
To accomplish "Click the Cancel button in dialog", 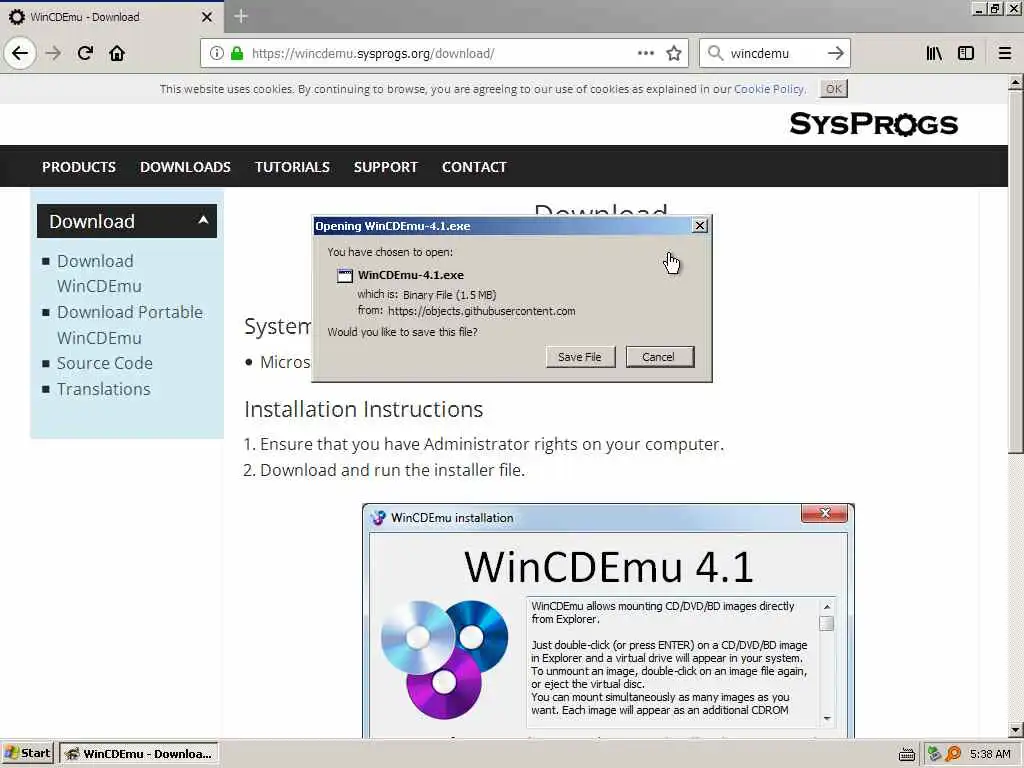I will pyautogui.click(x=660, y=357).
